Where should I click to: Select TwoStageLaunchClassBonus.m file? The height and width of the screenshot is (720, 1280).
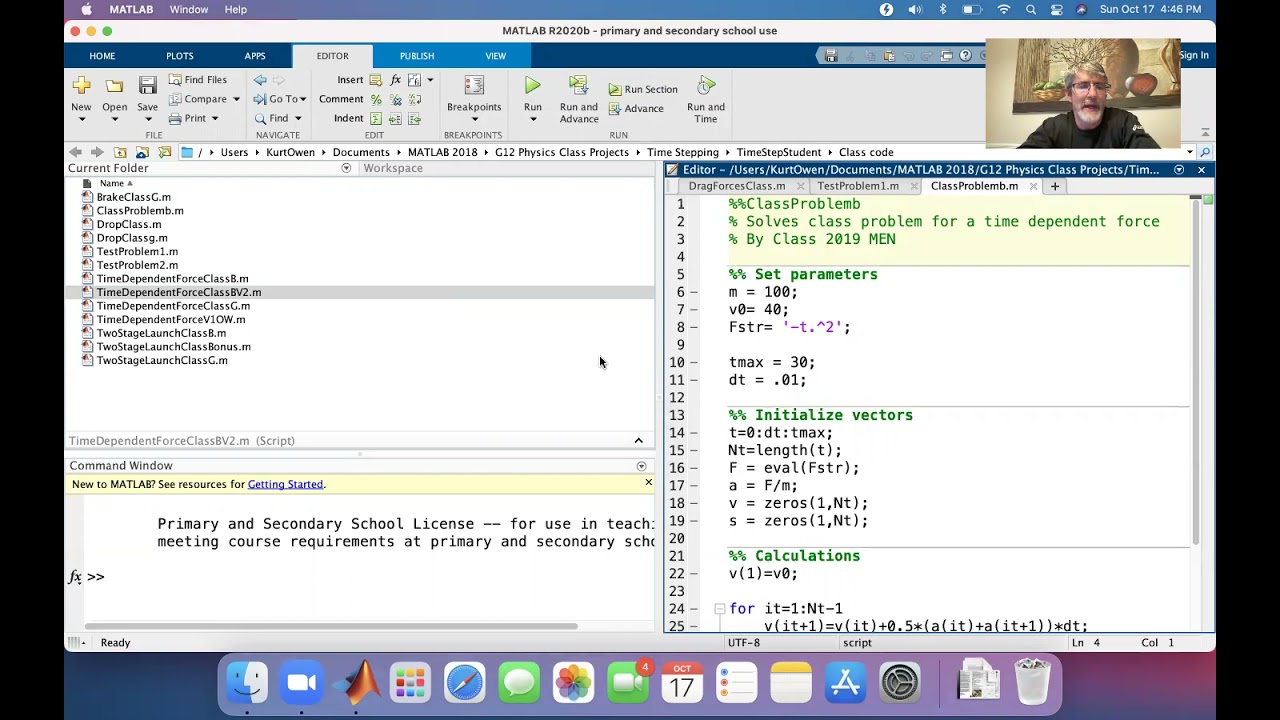[174, 347]
